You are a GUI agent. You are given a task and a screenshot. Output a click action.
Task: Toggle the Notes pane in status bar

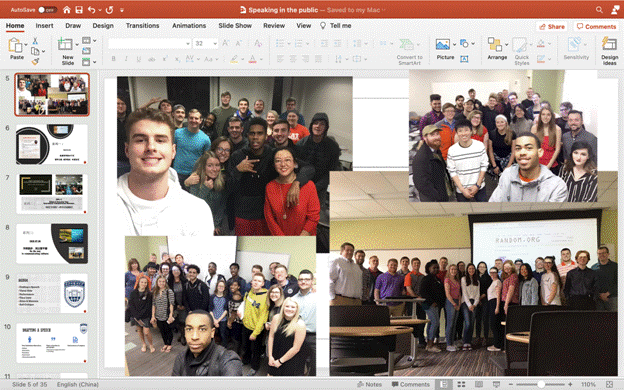(369, 384)
